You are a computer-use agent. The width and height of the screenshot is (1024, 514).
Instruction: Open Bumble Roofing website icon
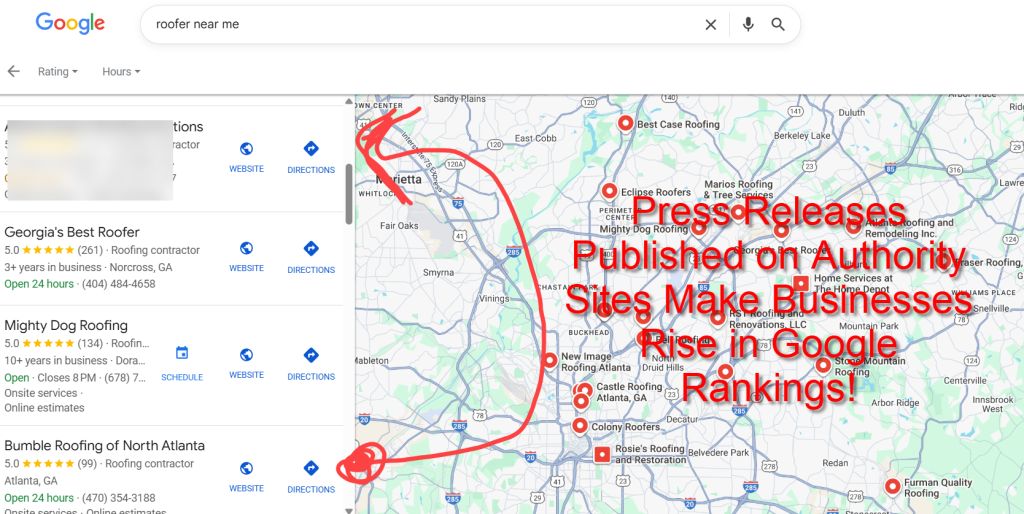coord(246,468)
